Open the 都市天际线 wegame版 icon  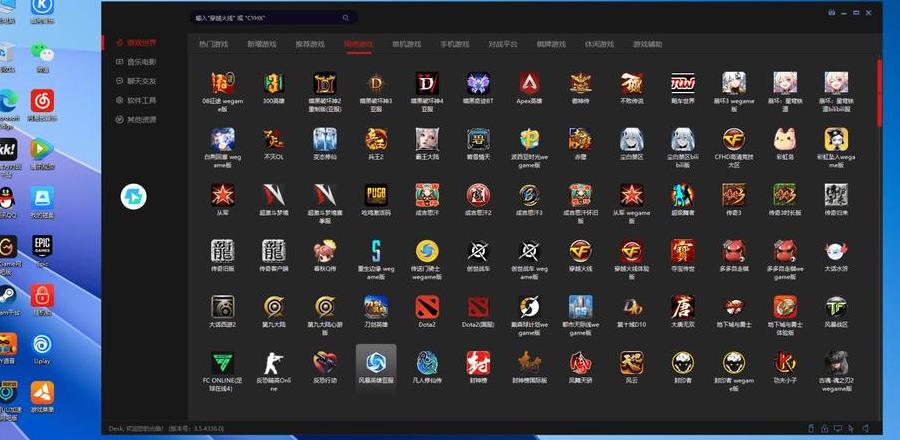click(x=580, y=307)
